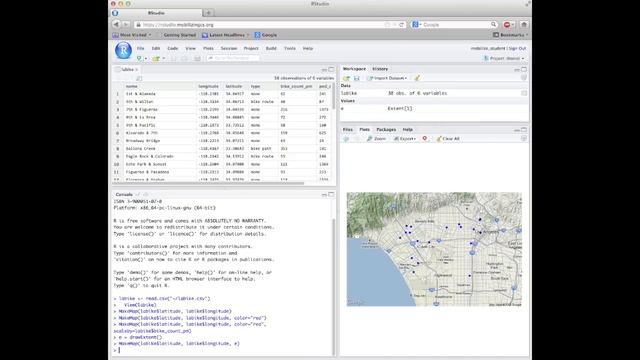The width and height of the screenshot is (640, 360).
Task: Select the labike data viewer tab
Action: pos(127,69)
